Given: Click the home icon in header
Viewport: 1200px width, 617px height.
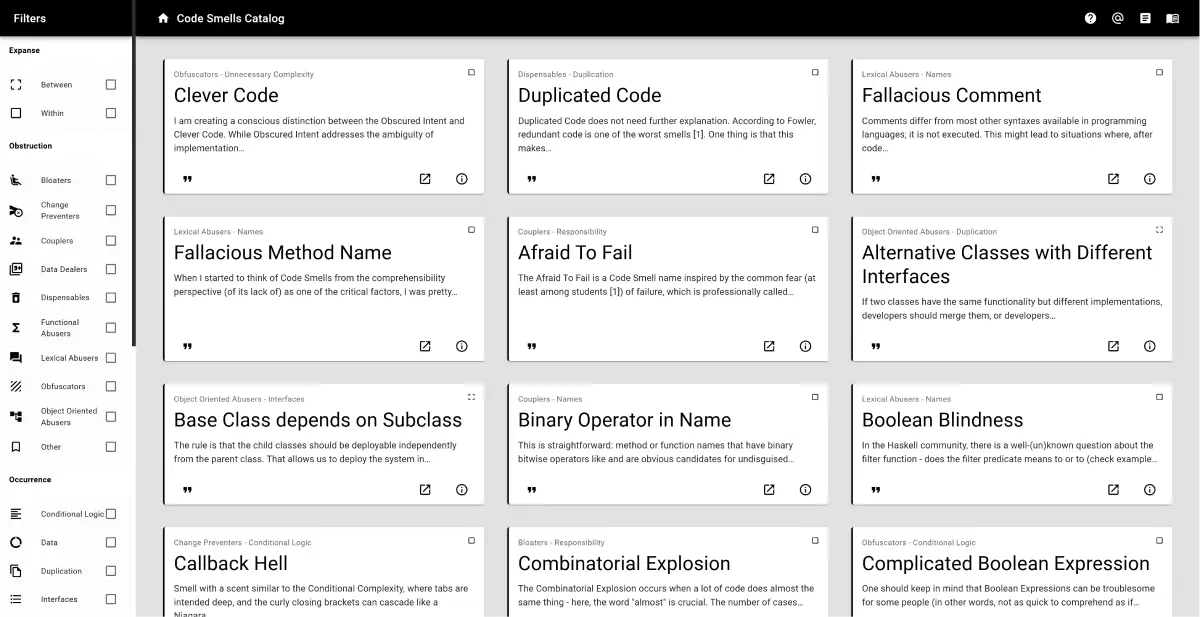Looking at the screenshot, I should (x=163, y=18).
